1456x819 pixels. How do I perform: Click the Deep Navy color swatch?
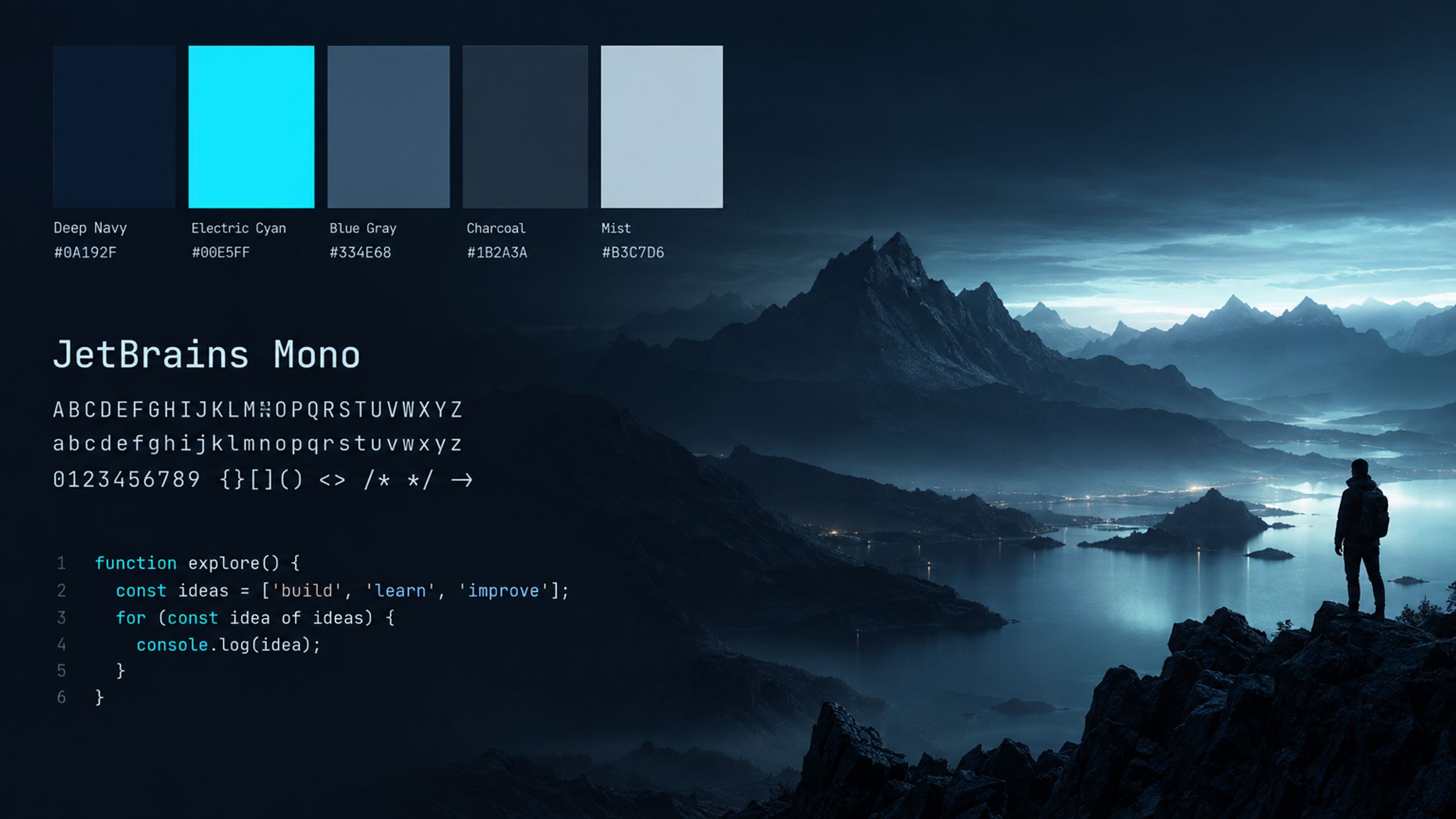click(114, 127)
